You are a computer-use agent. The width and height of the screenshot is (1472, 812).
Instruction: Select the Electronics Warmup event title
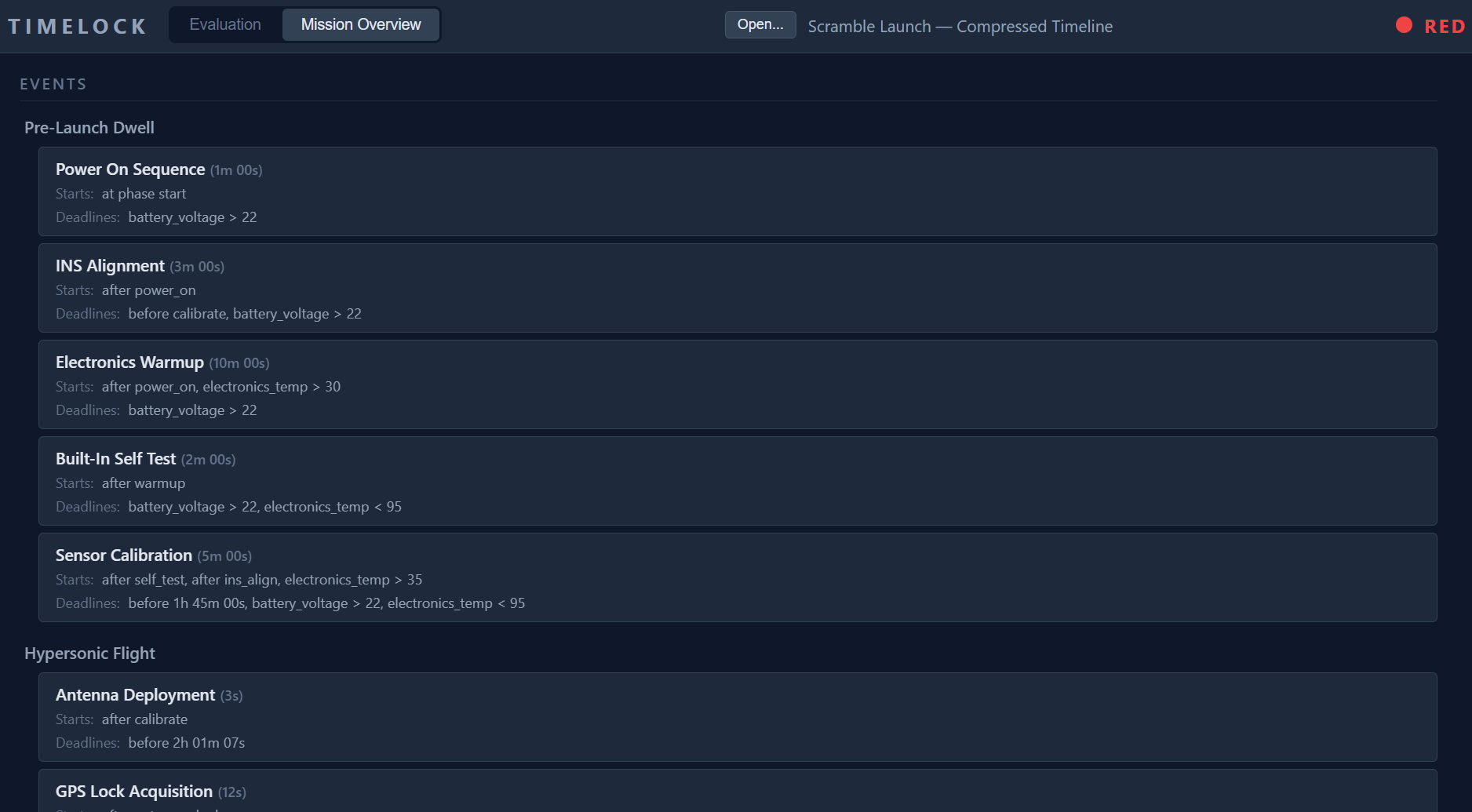pyautogui.click(x=129, y=362)
